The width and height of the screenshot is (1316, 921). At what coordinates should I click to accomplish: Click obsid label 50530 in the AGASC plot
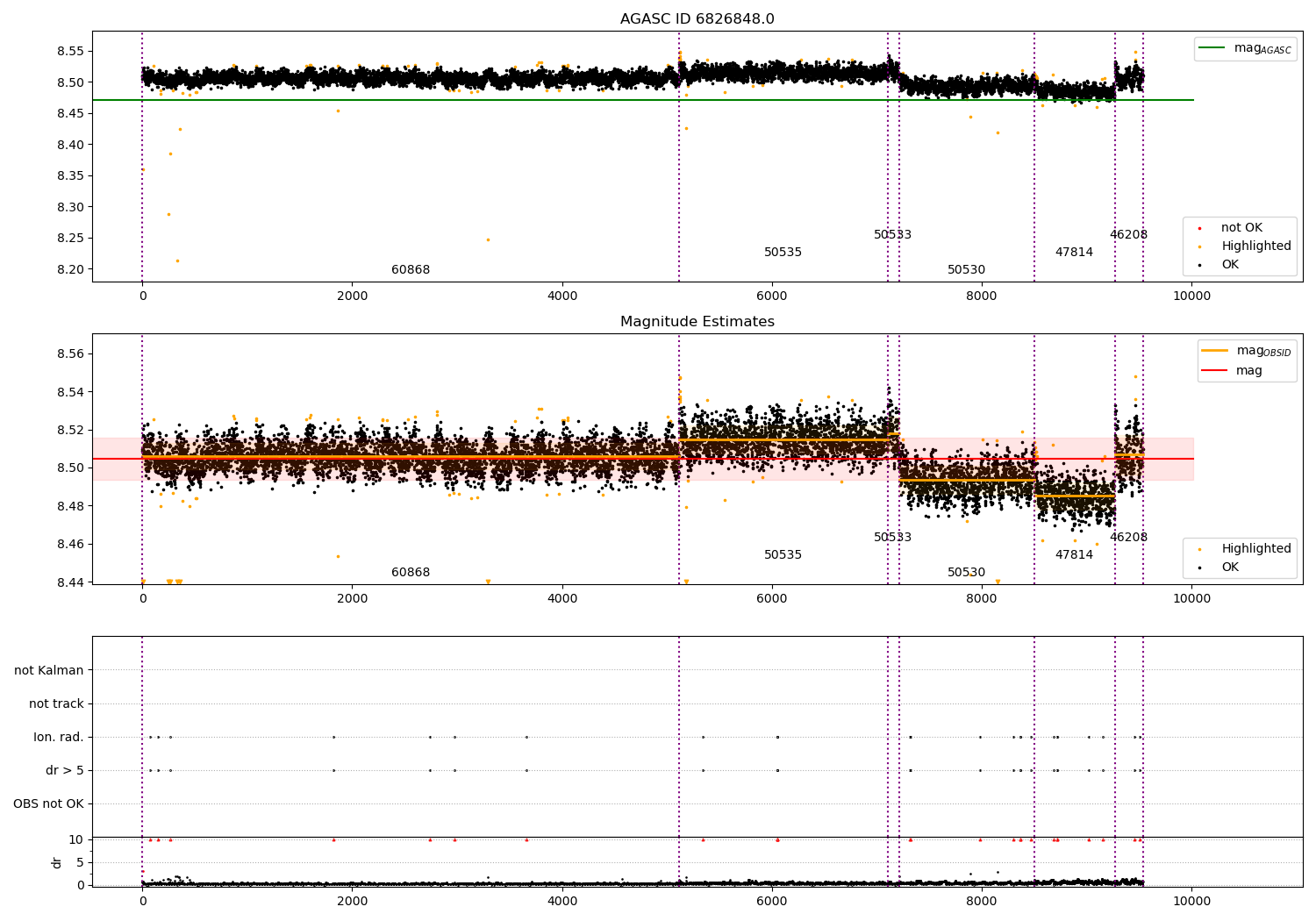point(966,270)
